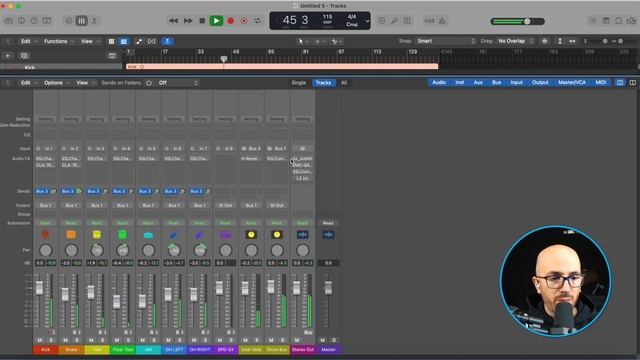Open the List Editors button
The height and width of the screenshot is (360, 640).
[x=593, y=21]
